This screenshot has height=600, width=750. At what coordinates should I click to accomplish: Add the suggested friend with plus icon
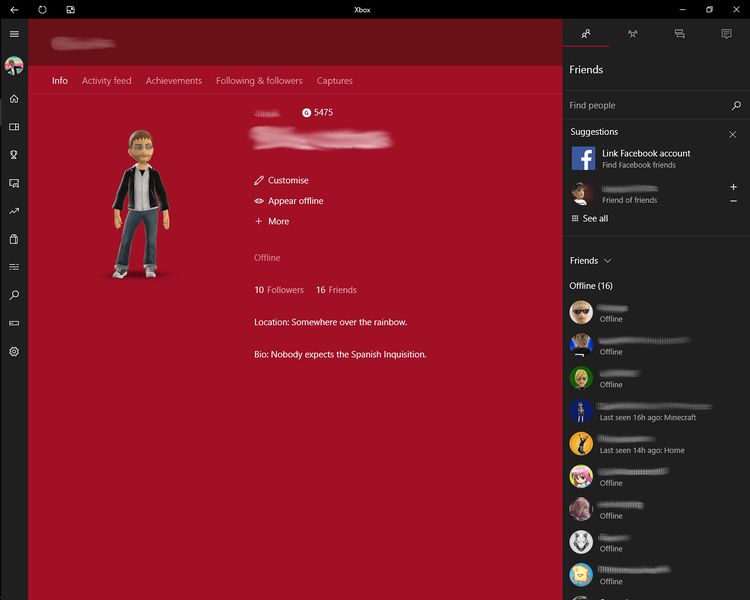click(733, 187)
